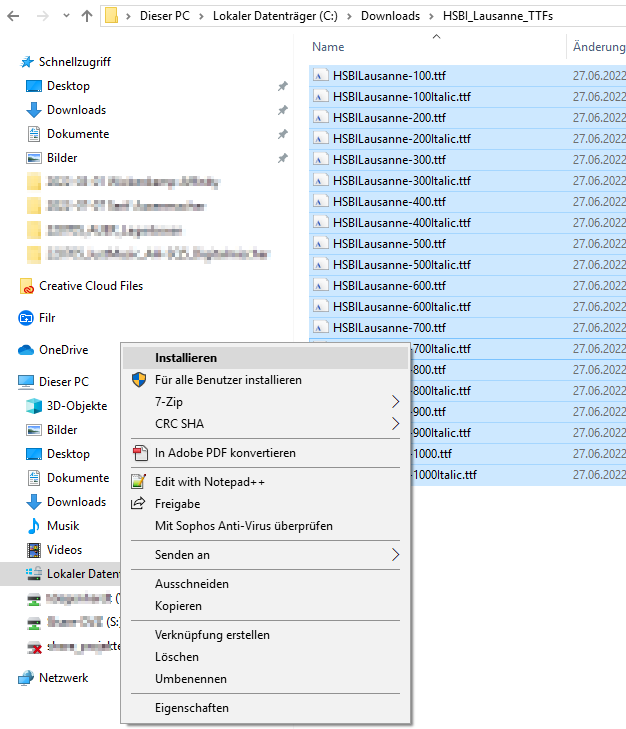
Task: Choose Installieren from the context menu
Action: click(x=186, y=358)
